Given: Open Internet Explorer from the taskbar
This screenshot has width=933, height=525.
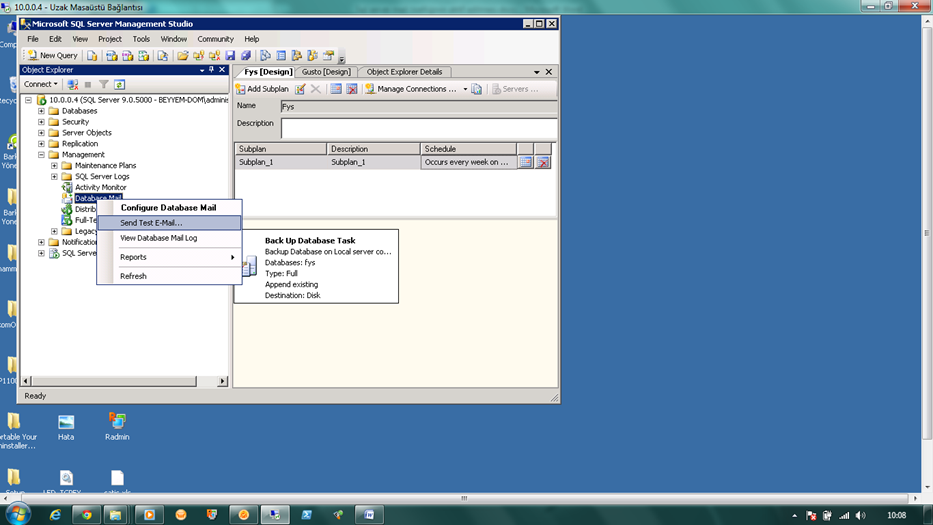Looking at the screenshot, I should coord(55,515).
